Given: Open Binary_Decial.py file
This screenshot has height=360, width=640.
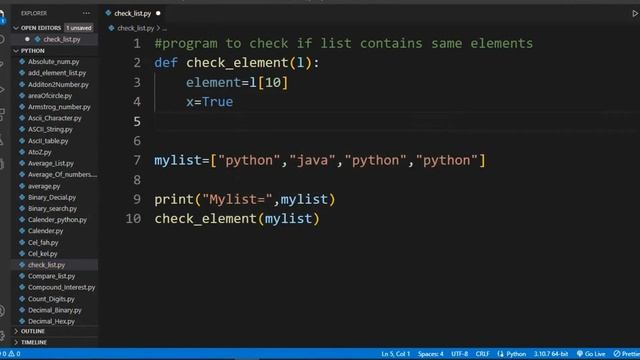Looking at the screenshot, I should (52, 197).
